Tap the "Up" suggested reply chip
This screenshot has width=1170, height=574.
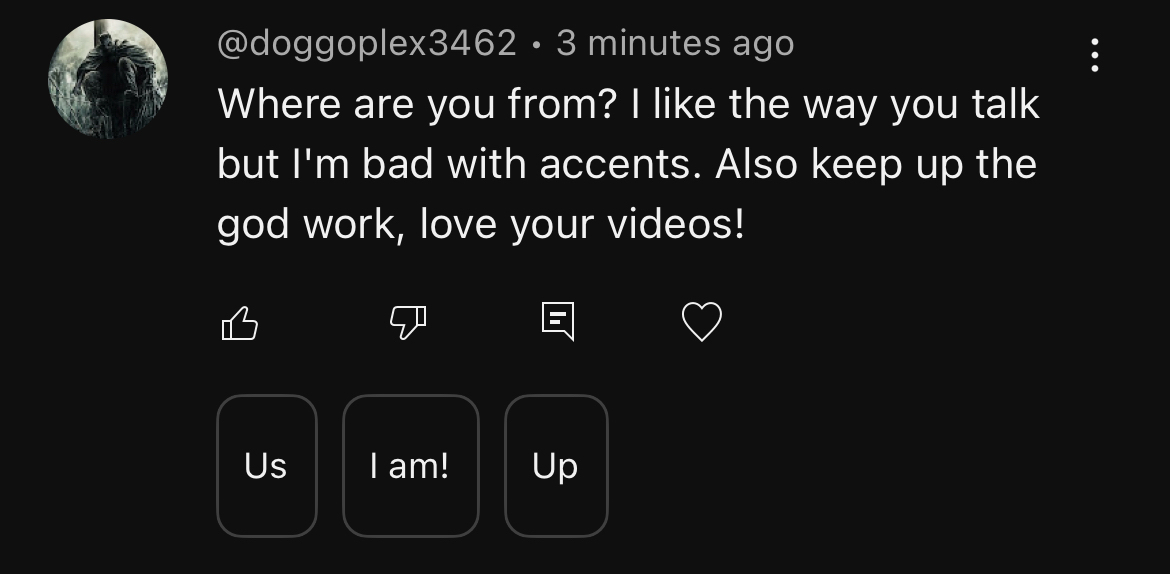pos(556,466)
